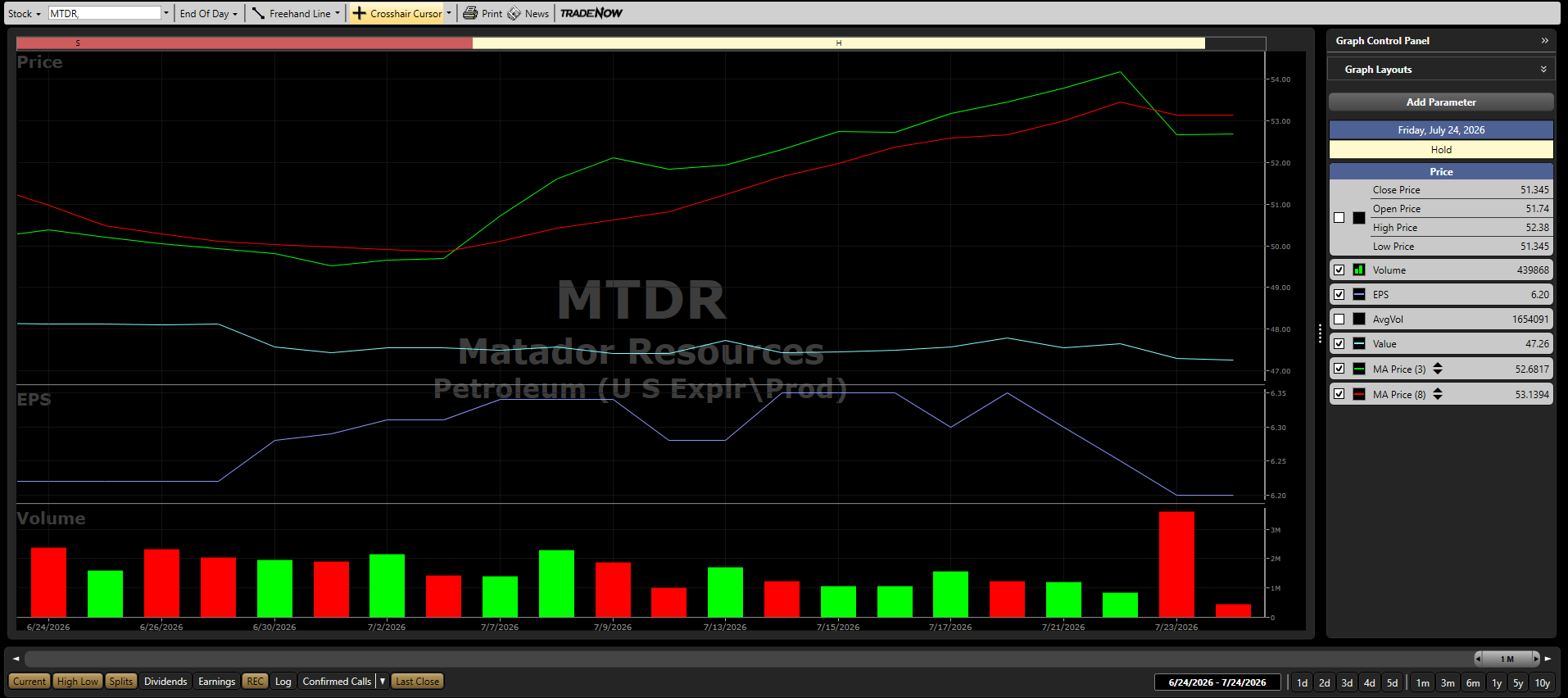Viewport: 1568px width, 698px height.
Task: Show Dividends on the chart
Action: (x=165, y=682)
